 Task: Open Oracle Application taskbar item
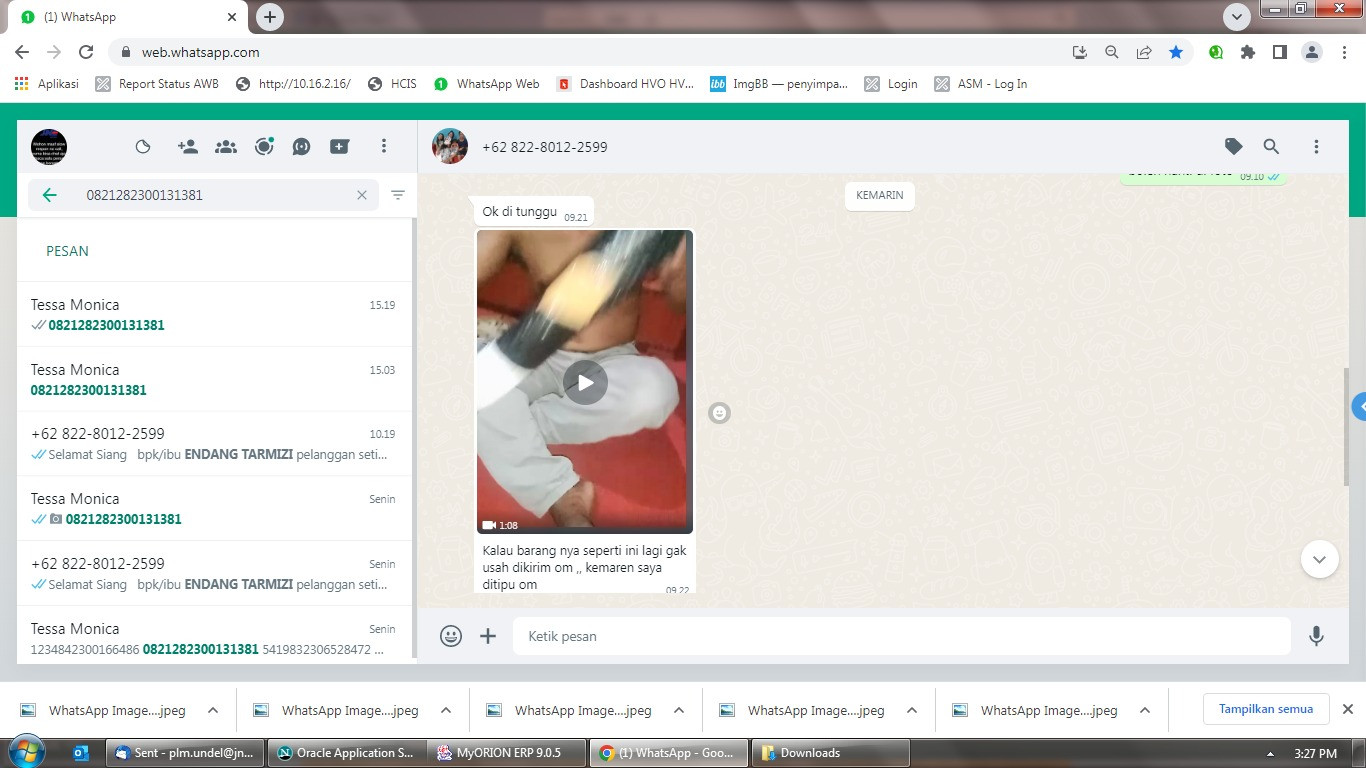click(x=346, y=753)
